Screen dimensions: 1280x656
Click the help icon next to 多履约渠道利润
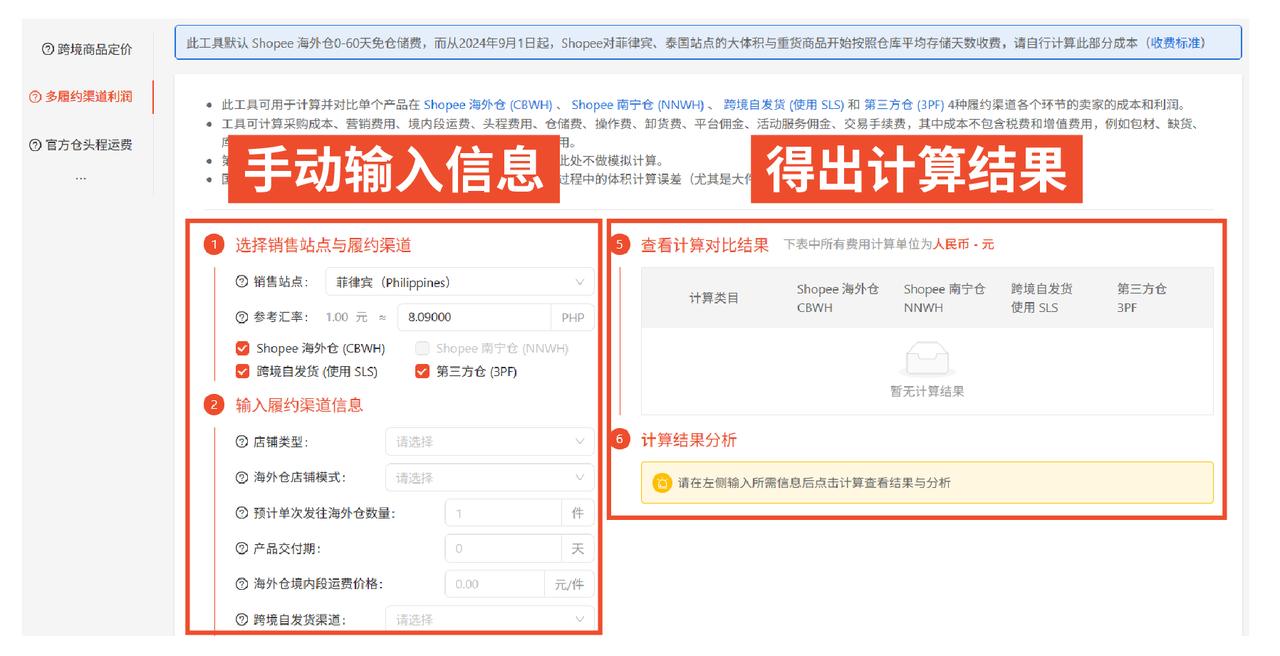(35, 97)
